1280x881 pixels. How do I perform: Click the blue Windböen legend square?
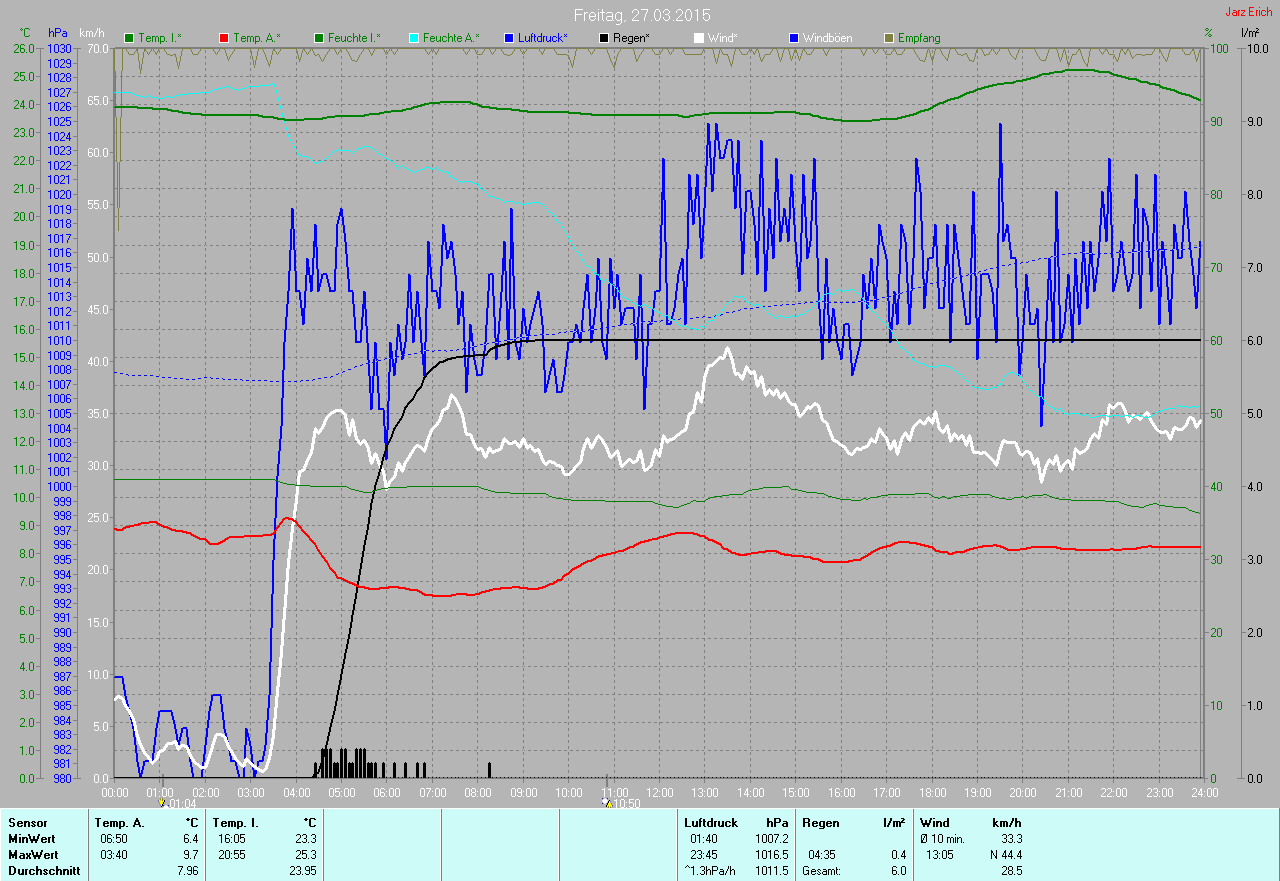(794, 38)
